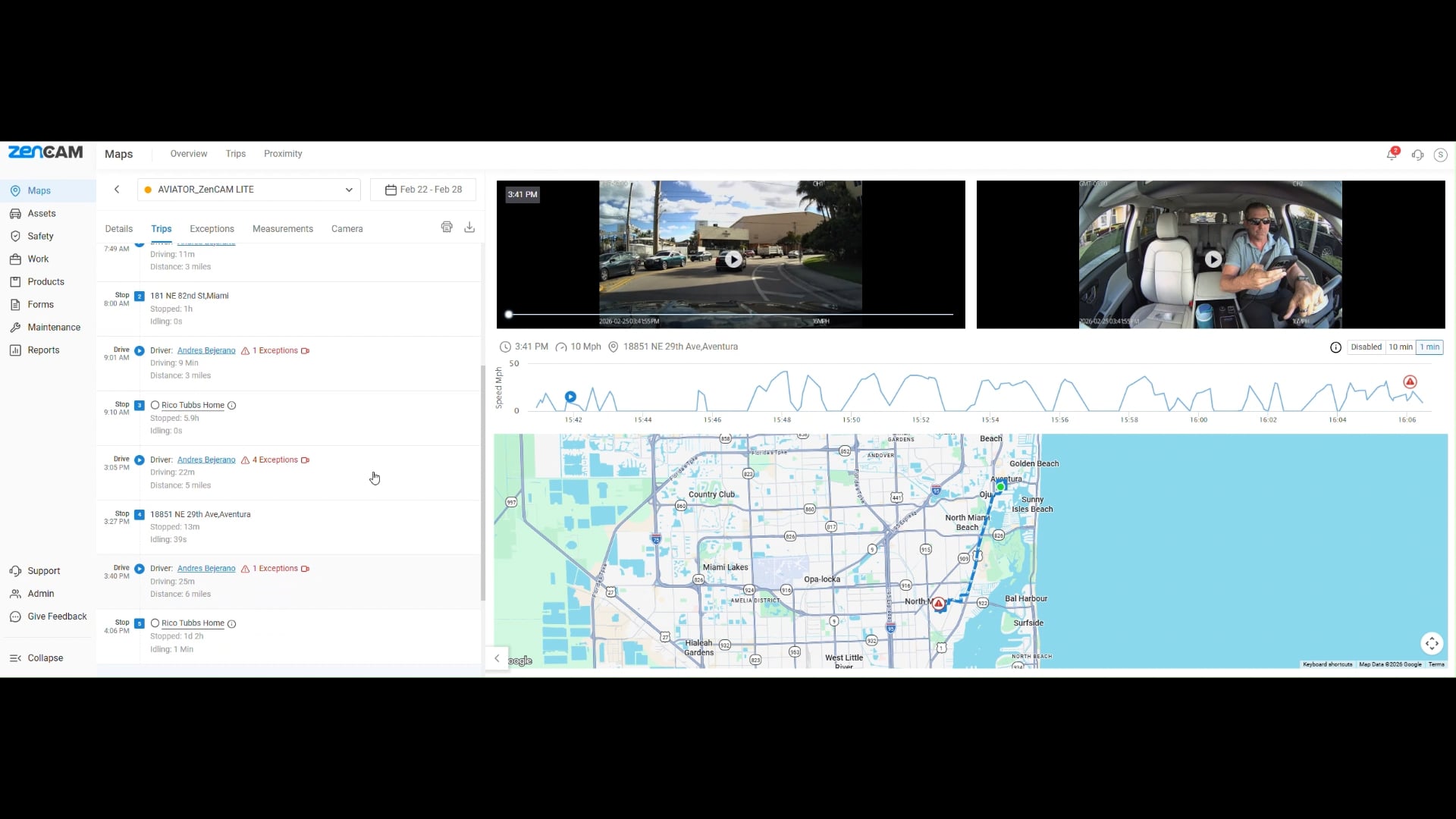Image resolution: width=1456 pixels, height=819 pixels.
Task: Select the Disabled playback interval option
Action: pyautogui.click(x=1366, y=347)
